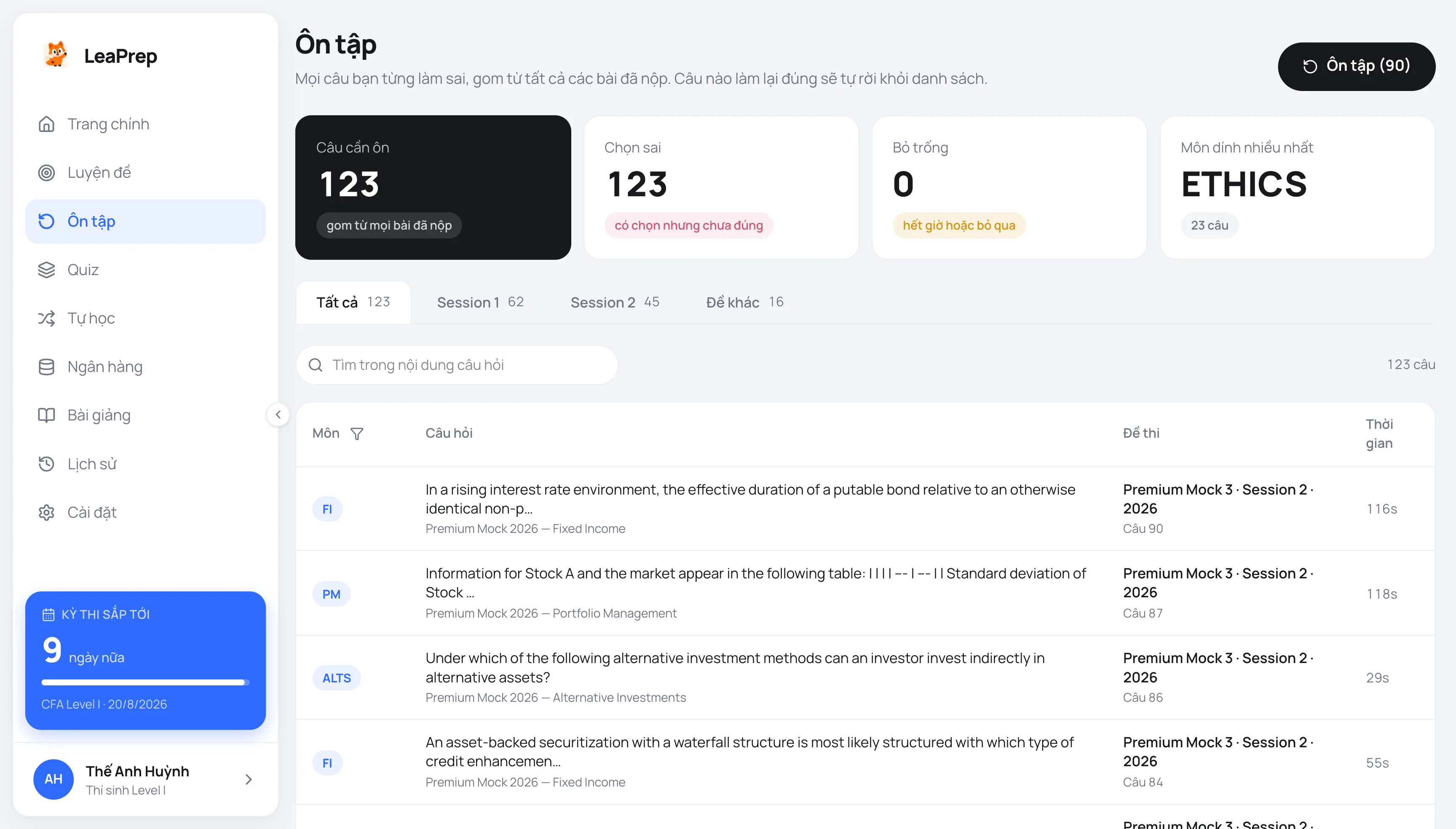Viewport: 1456px width, 829px height.
Task: Click the Kỳ thi sắp tới countdown card
Action: point(145,661)
